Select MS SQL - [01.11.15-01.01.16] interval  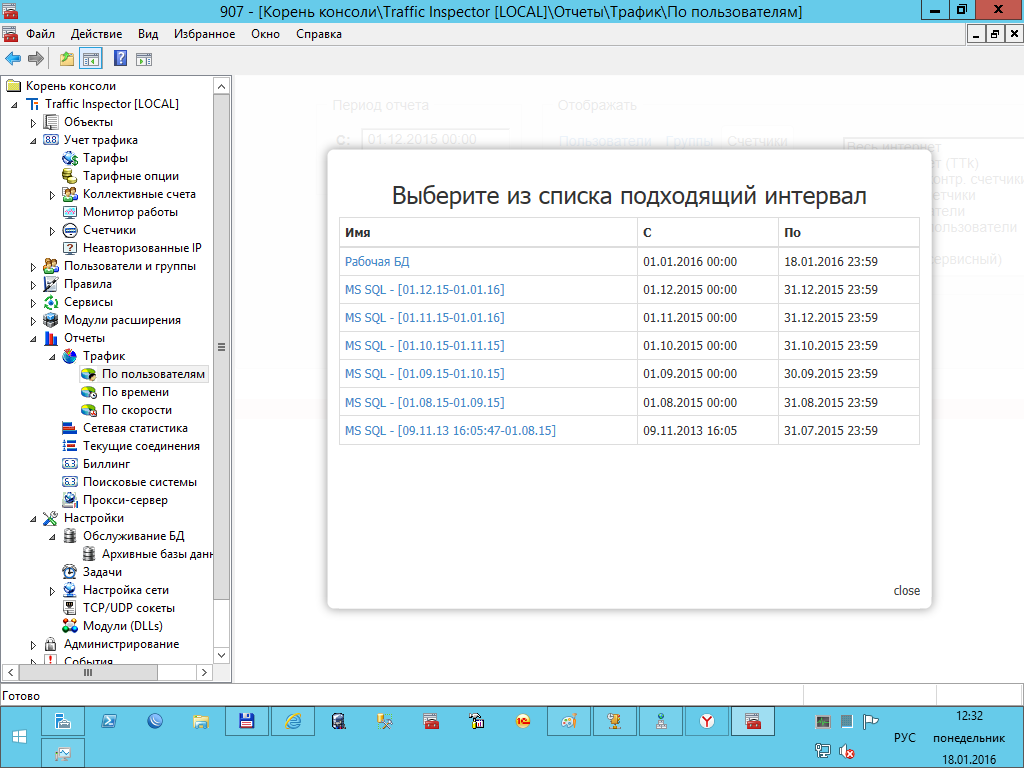point(424,317)
